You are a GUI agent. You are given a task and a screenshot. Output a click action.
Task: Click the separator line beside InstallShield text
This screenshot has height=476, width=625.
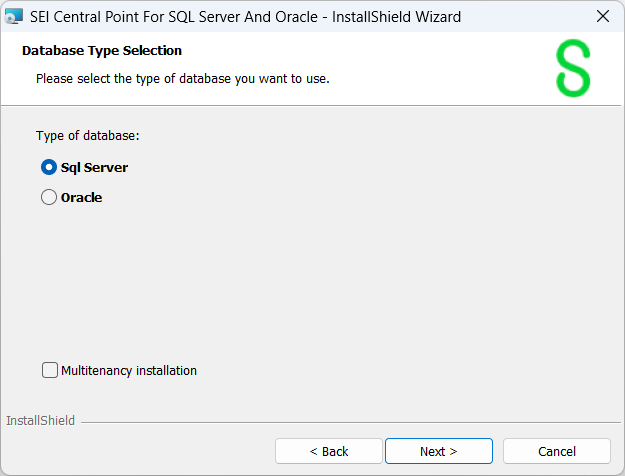[350, 422]
